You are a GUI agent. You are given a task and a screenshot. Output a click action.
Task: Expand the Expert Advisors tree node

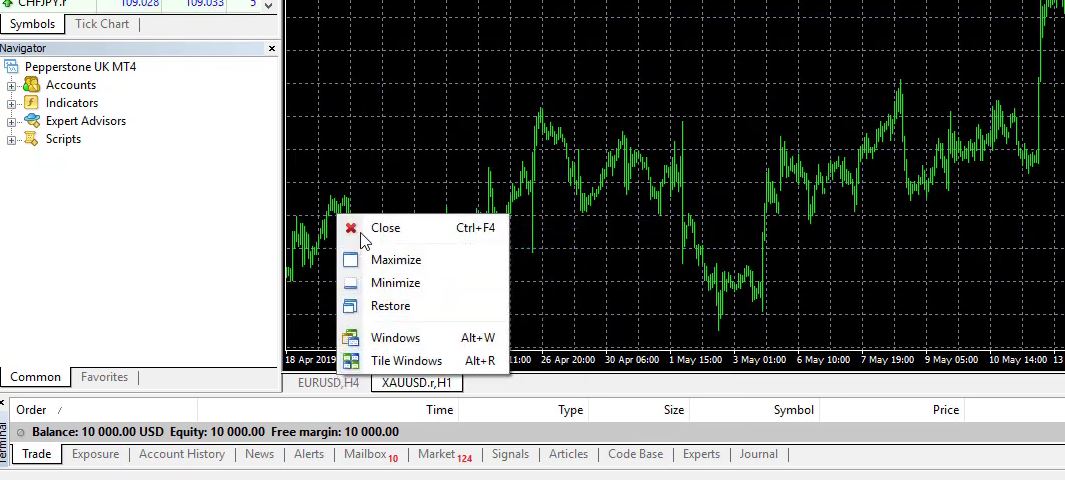point(11,122)
